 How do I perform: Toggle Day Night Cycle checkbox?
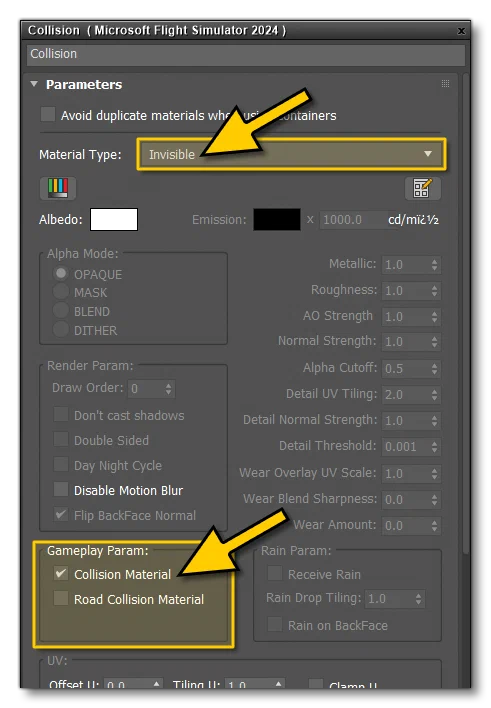pos(61,464)
